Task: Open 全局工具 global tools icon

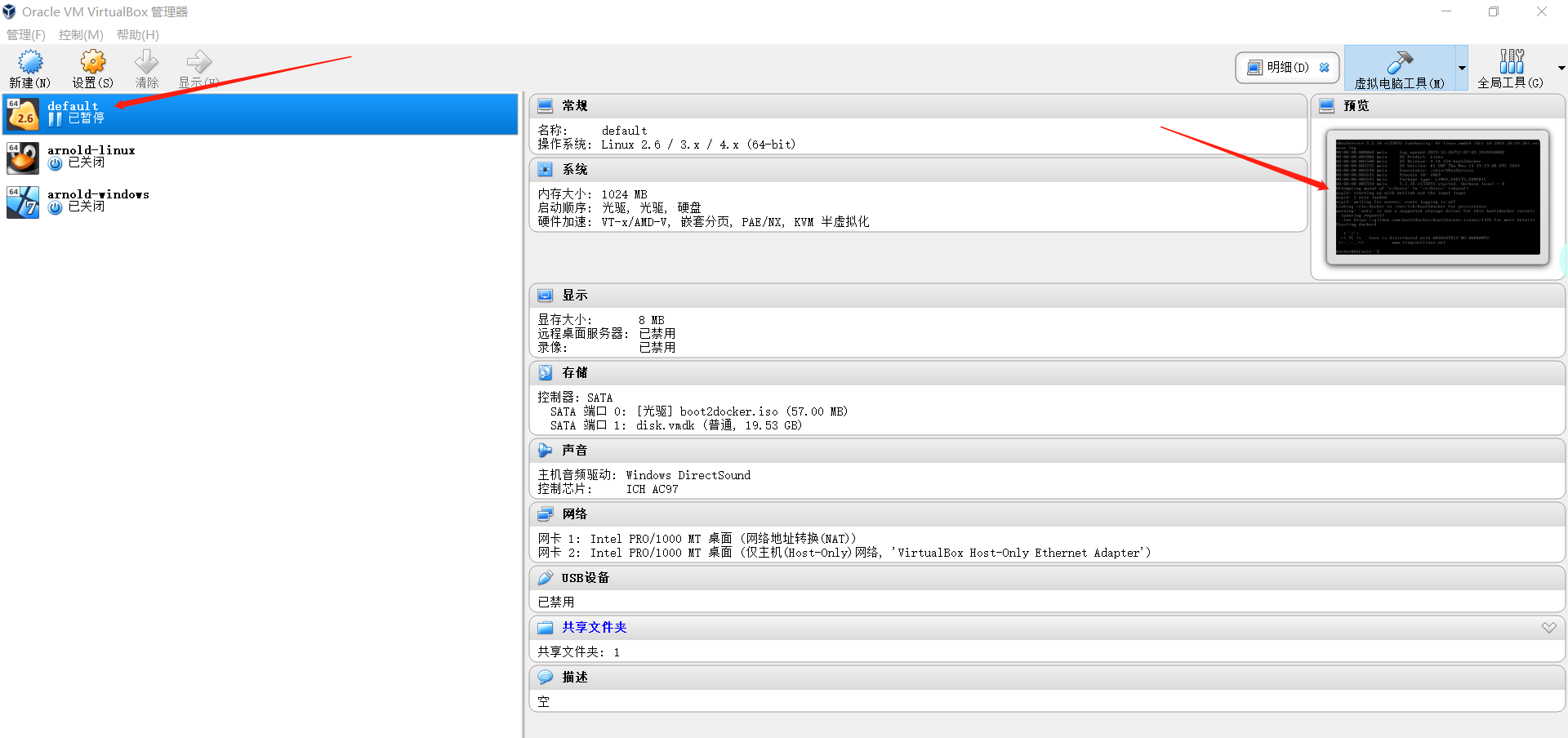Action: click(x=1511, y=63)
